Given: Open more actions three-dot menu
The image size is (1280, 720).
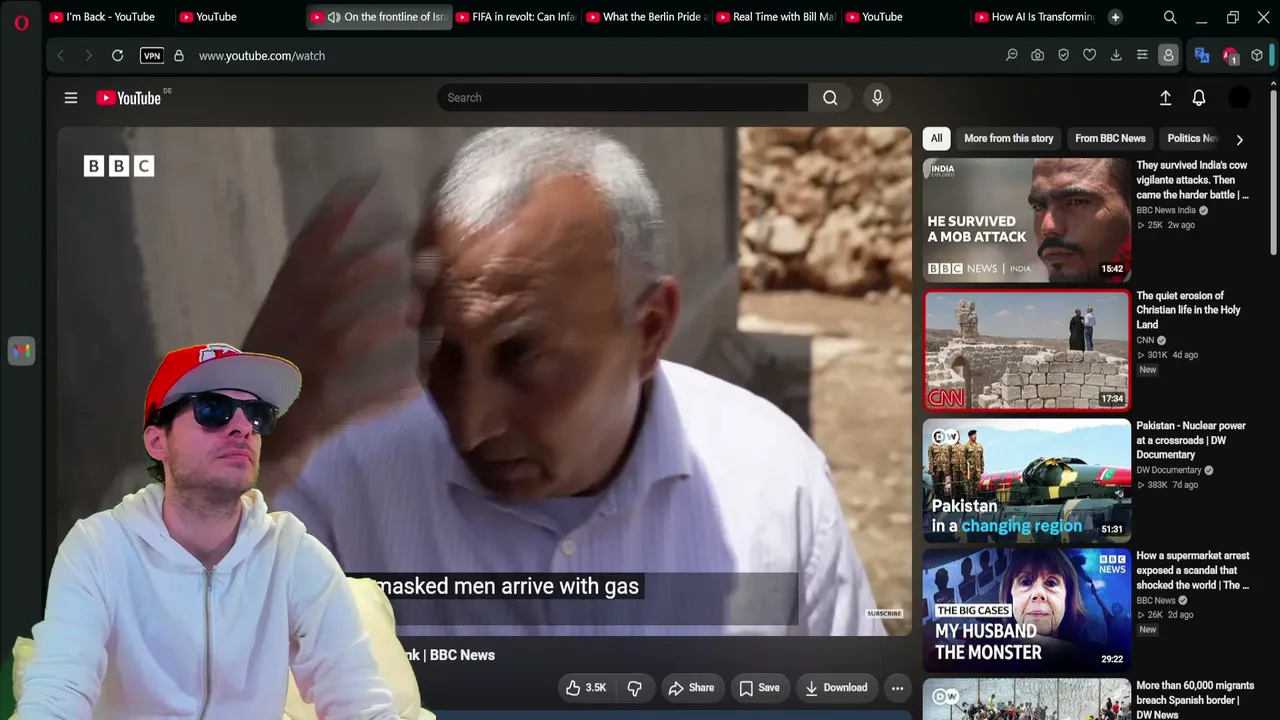Looking at the screenshot, I should (897, 688).
